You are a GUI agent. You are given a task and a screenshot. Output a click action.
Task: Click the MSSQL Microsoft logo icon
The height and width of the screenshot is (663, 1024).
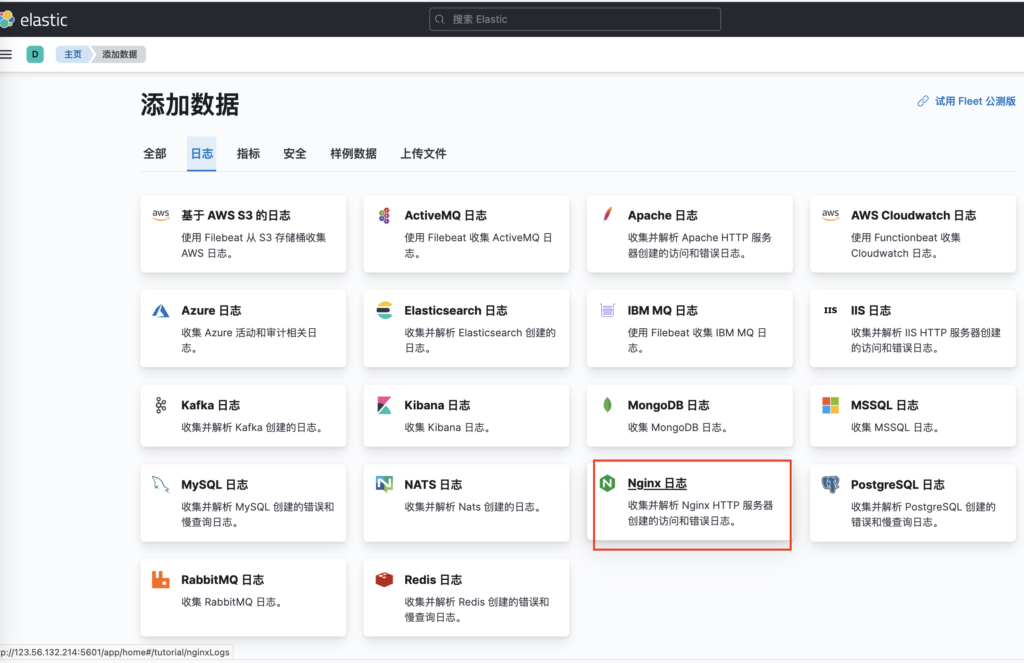(830, 405)
